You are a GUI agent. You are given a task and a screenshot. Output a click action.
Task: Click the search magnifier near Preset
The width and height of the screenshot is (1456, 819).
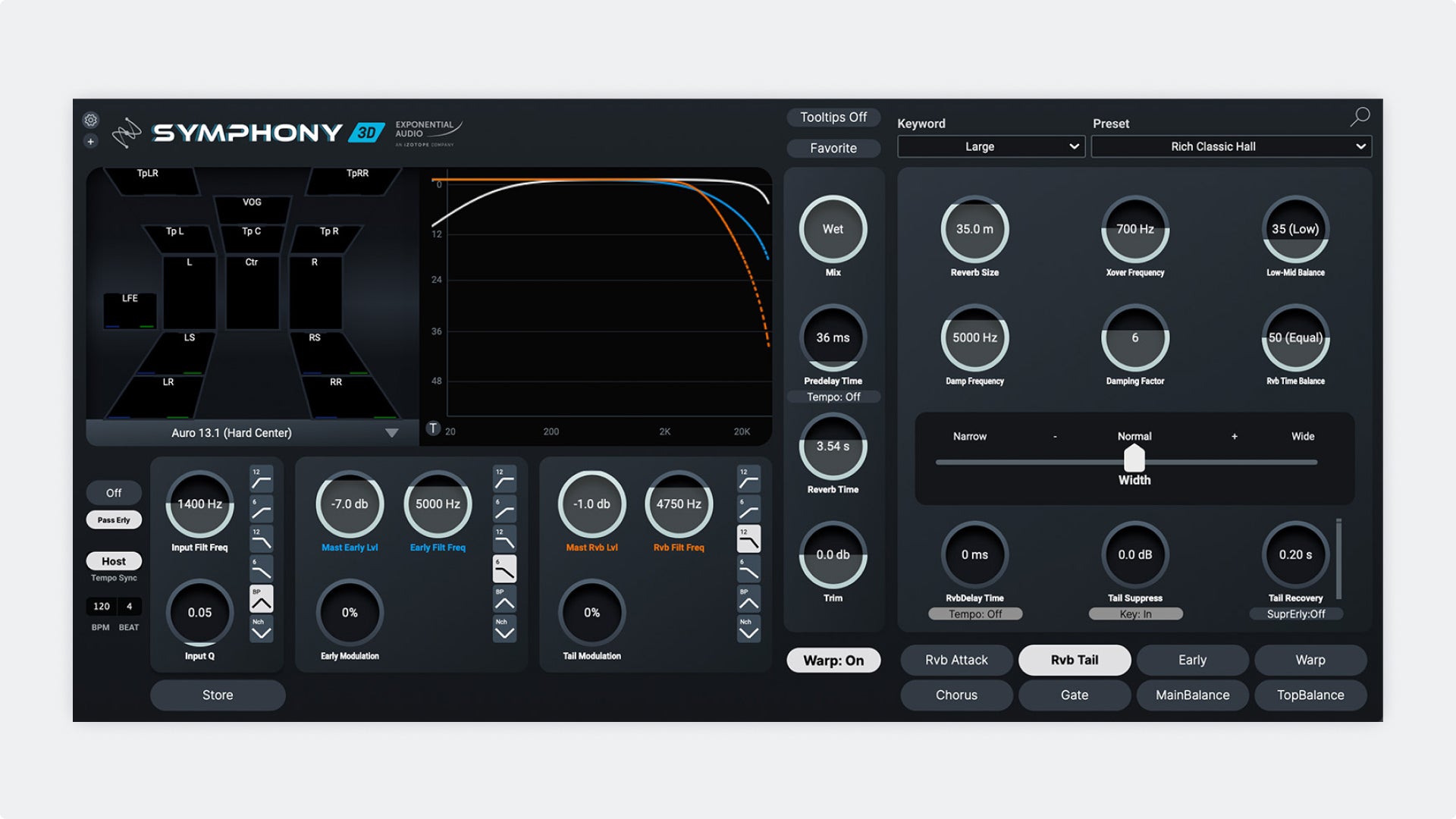tap(1360, 116)
